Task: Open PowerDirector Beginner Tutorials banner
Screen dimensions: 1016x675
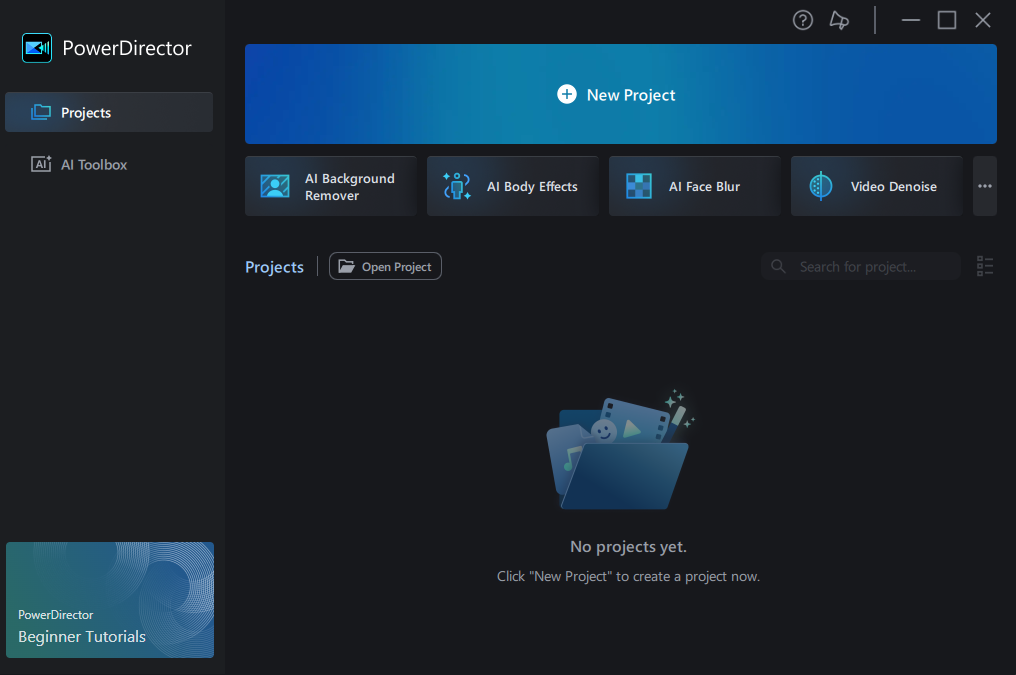Action: coord(110,600)
